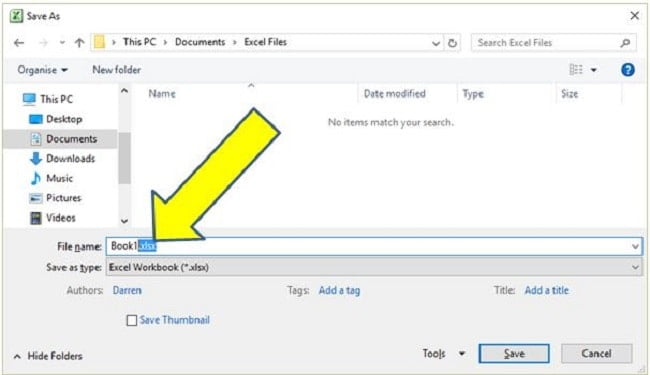Select This PC in the address breadcrumb
This screenshot has height=375, width=650.
139,42
